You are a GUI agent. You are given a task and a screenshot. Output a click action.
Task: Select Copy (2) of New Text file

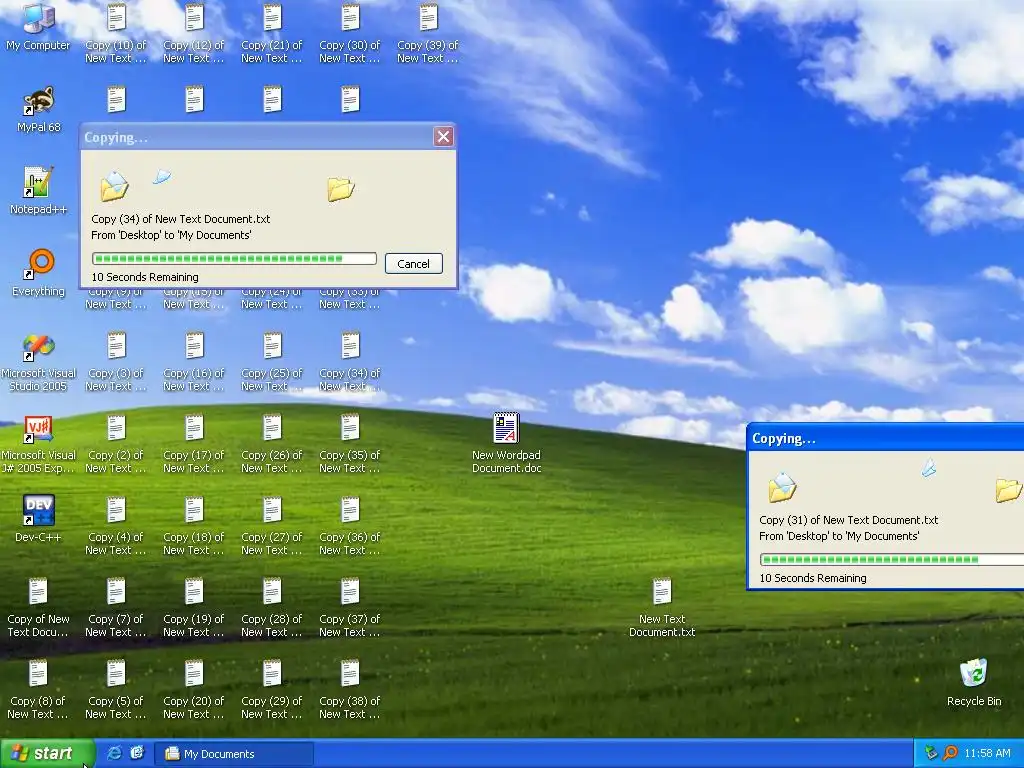pyautogui.click(x=116, y=443)
